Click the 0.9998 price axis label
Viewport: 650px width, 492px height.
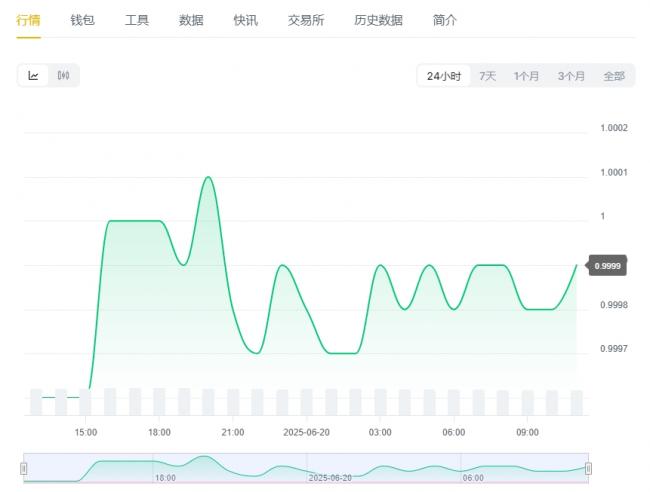tap(614, 305)
